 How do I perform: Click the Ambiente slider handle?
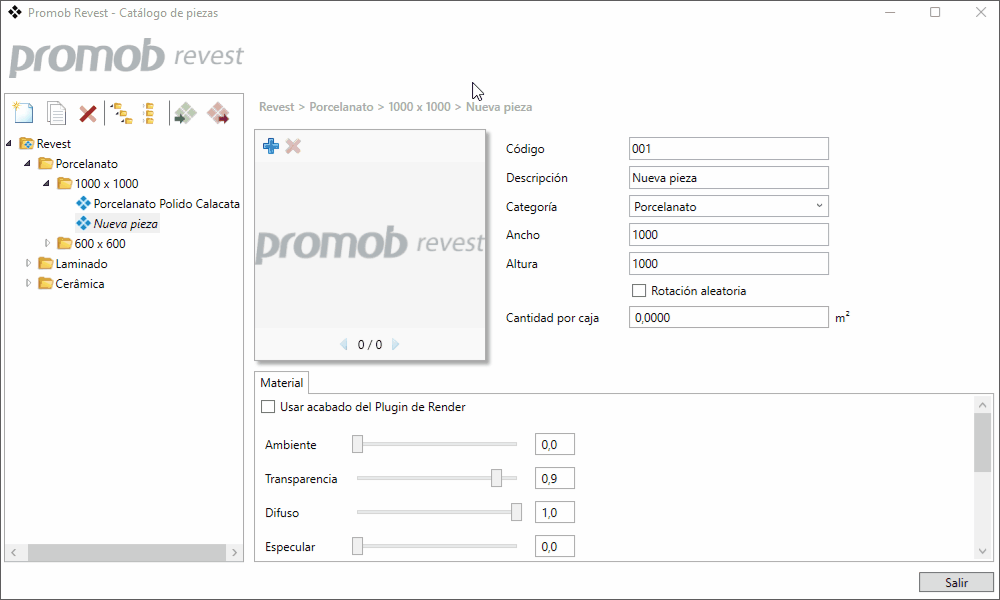[x=358, y=444]
